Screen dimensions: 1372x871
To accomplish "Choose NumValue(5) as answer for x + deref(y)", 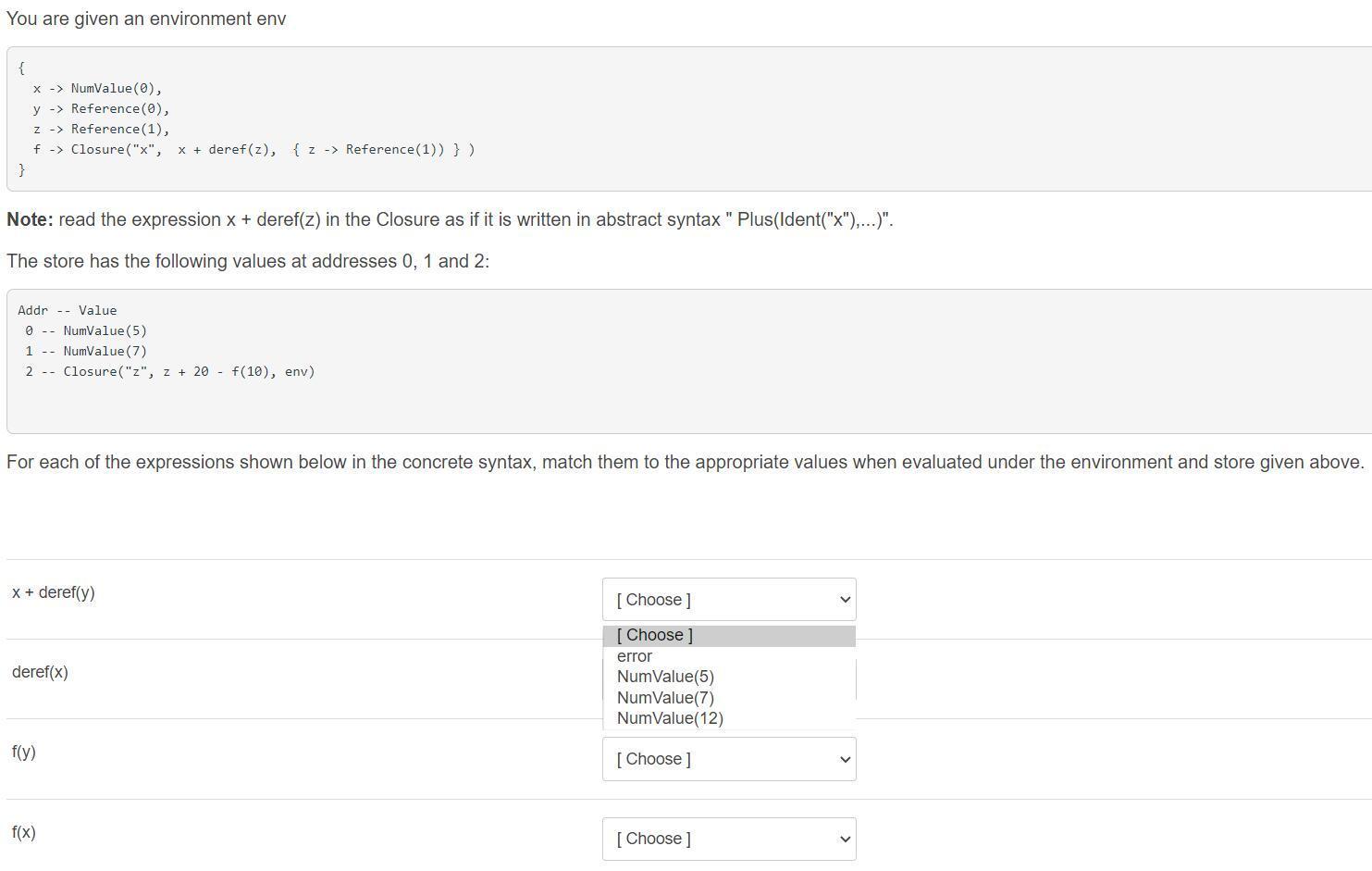I will coord(665,676).
